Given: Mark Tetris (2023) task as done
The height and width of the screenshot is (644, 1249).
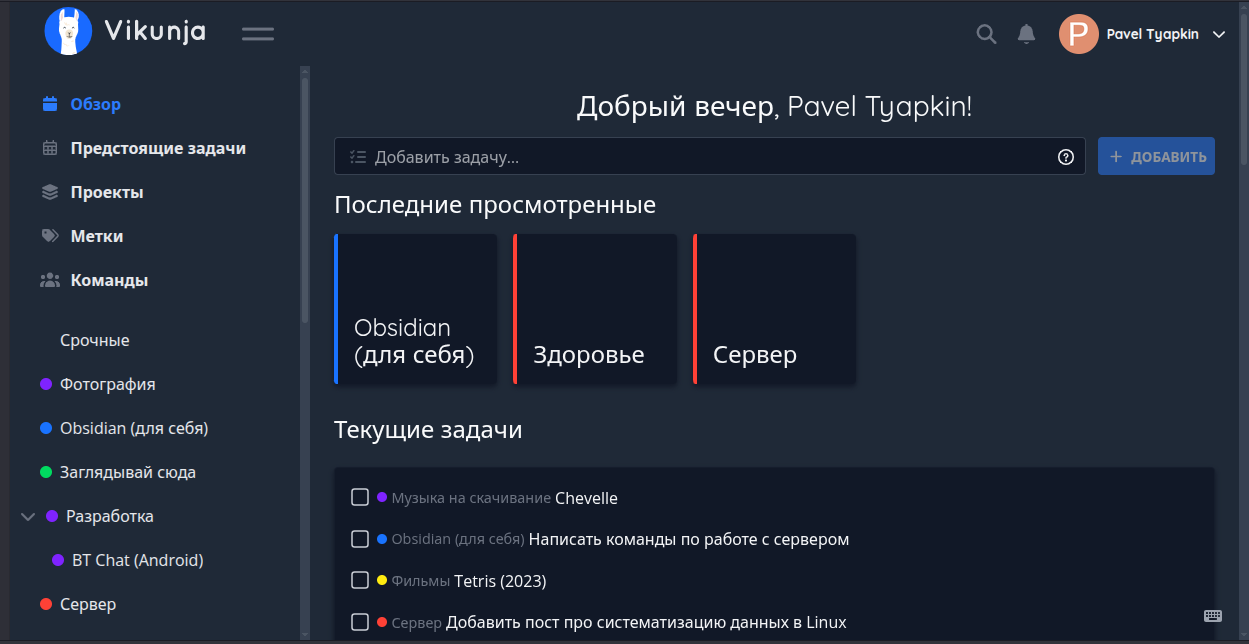Looking at the screenshot, I should pos(360,580).
